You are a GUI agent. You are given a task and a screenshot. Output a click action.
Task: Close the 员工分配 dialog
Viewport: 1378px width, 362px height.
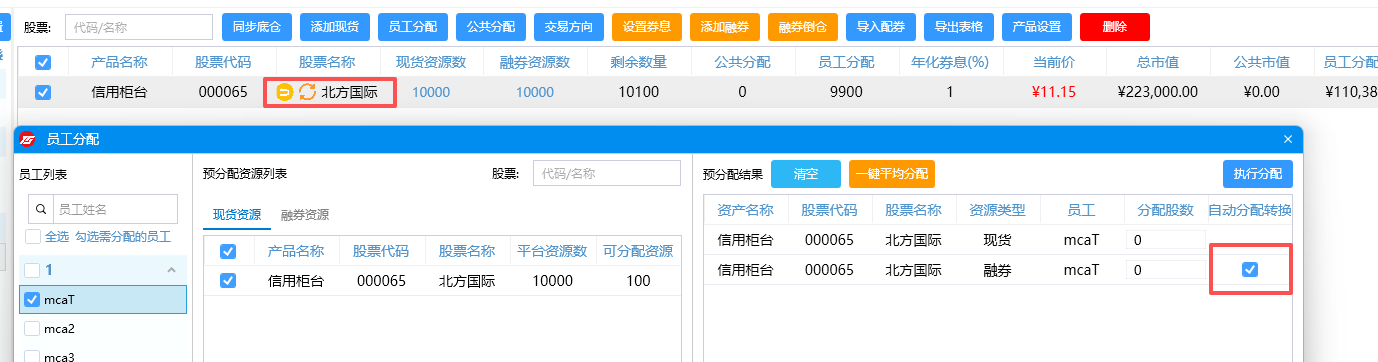click(1287, 139)
